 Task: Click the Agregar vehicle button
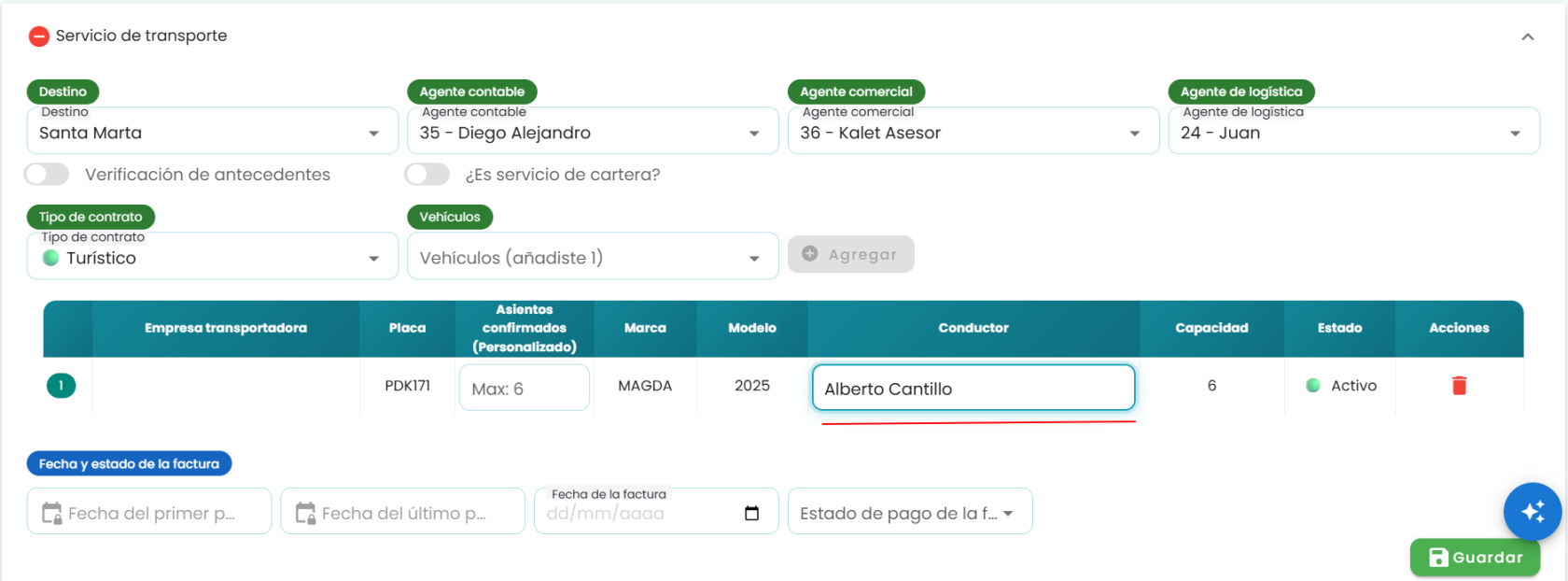pyautogui.click(x=851, y=254)
